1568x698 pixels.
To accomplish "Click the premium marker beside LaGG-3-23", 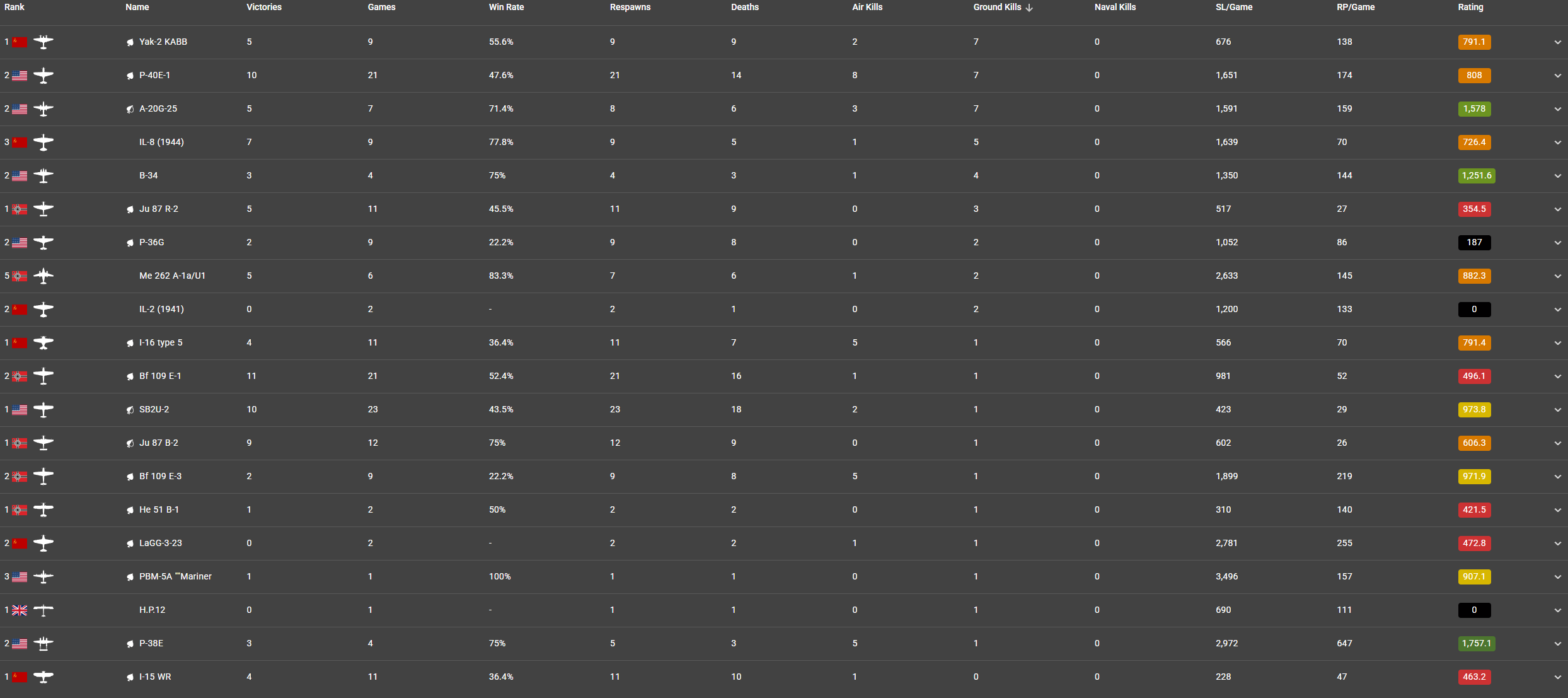I will click(130, 544).
